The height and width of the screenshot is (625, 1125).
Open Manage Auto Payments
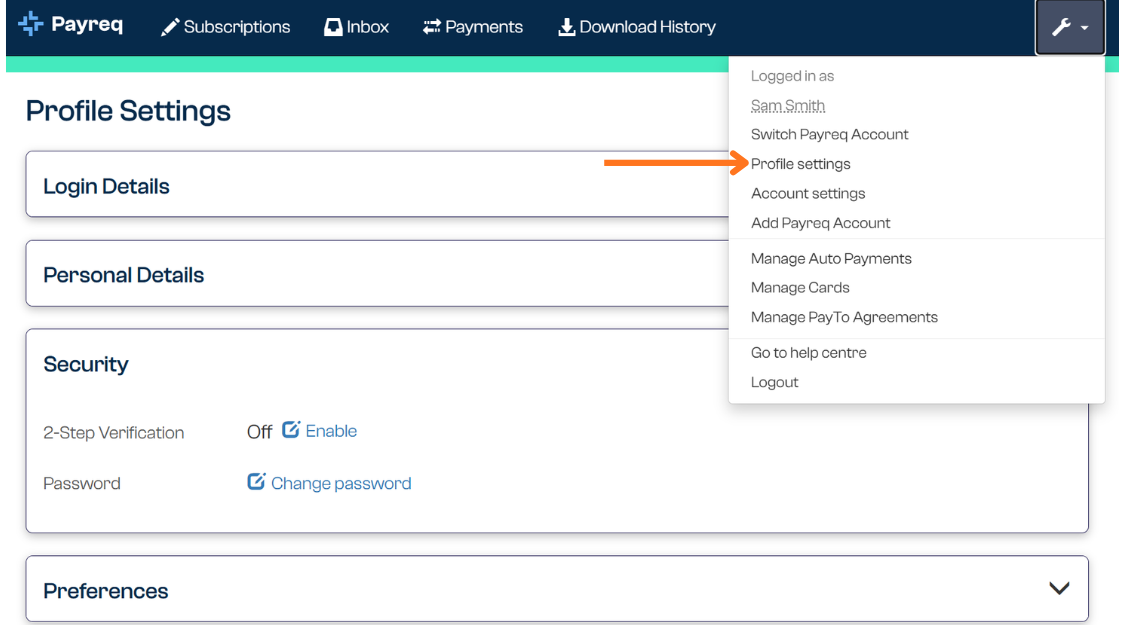(831, 258)
